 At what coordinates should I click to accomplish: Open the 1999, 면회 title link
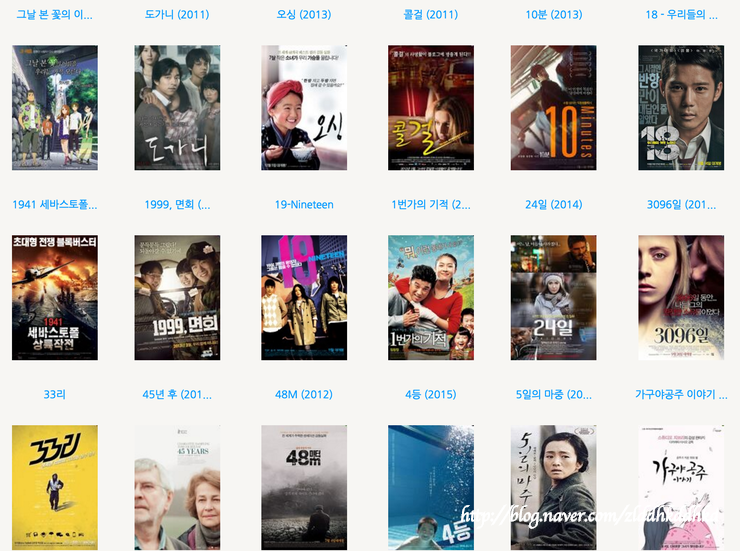coord(177,204)
